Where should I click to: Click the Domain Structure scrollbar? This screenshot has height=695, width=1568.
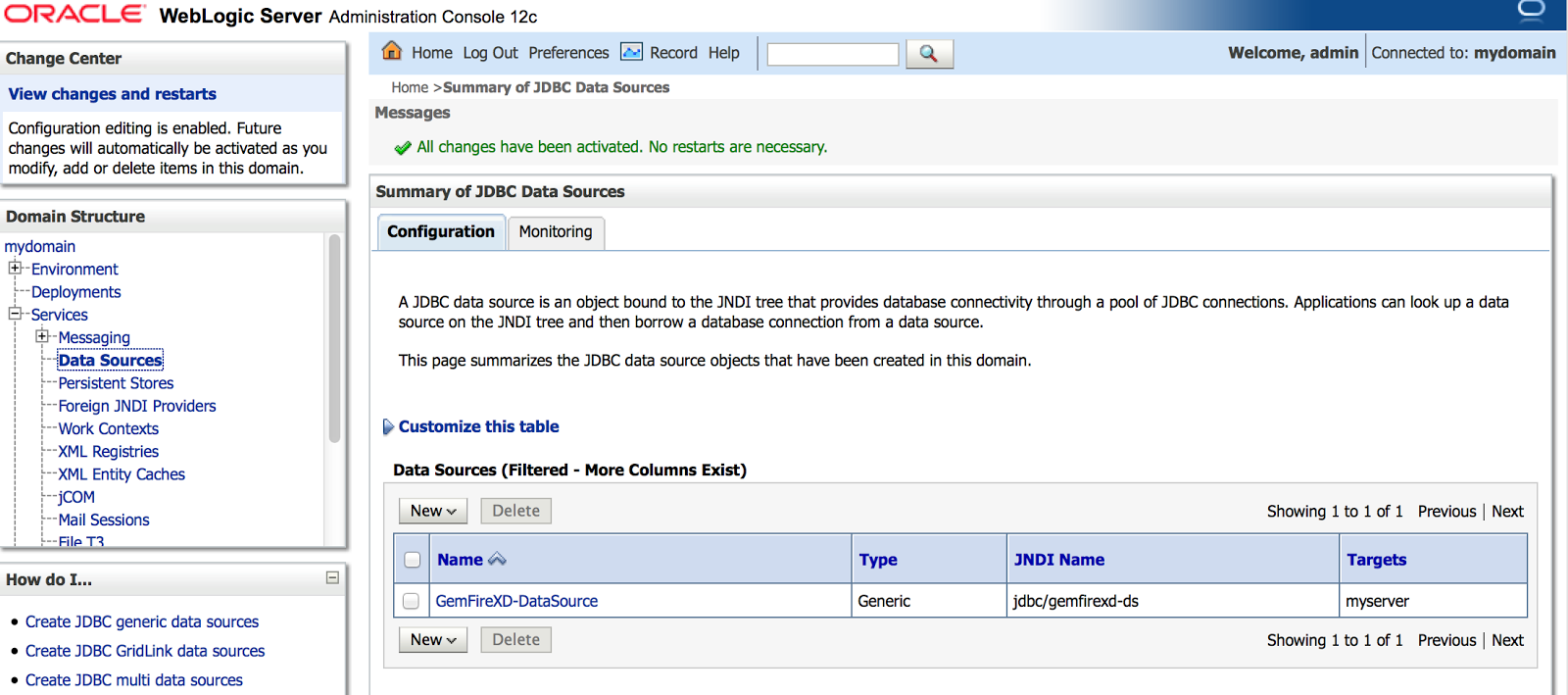[334, 338]
